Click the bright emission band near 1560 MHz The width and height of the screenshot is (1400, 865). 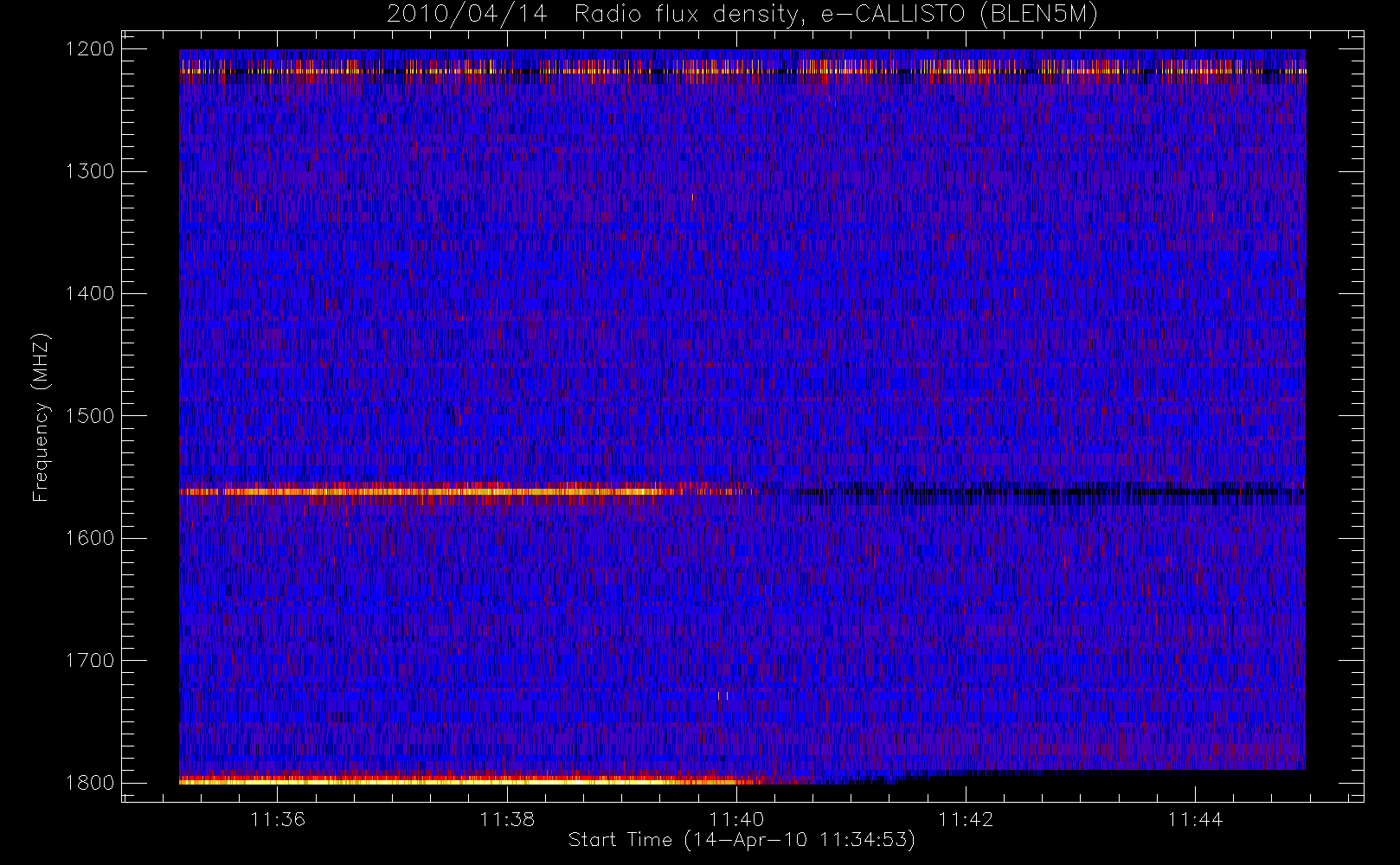[467, 491]
